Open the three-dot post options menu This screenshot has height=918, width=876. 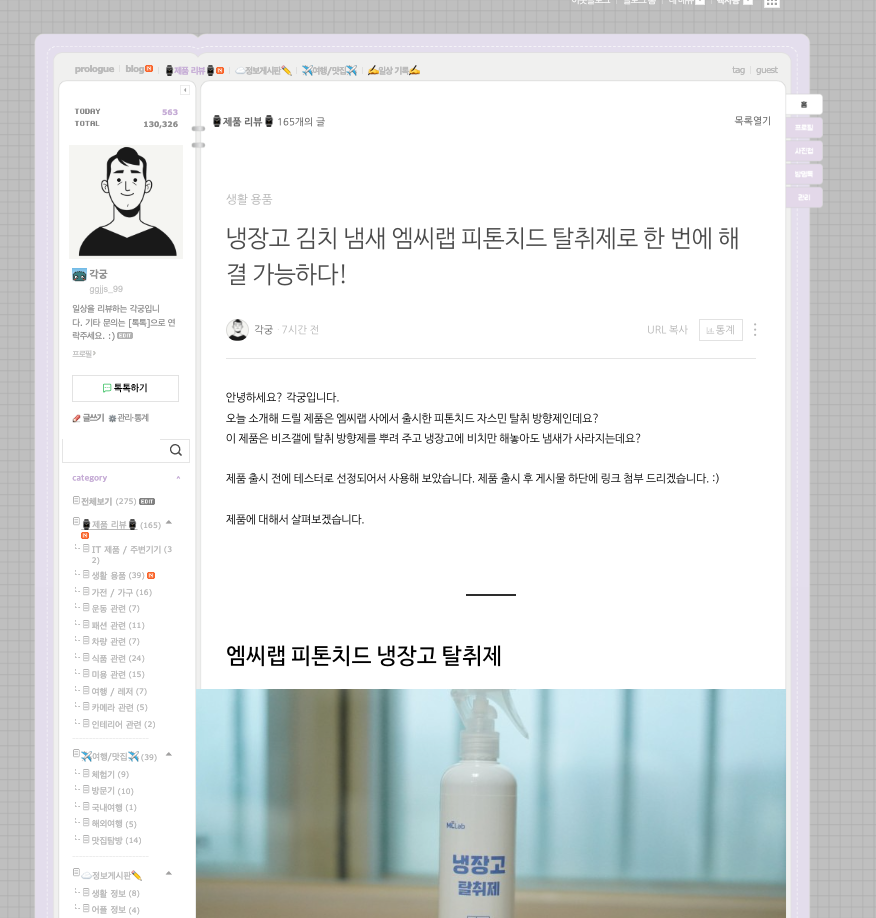click(x=755, y=330)
